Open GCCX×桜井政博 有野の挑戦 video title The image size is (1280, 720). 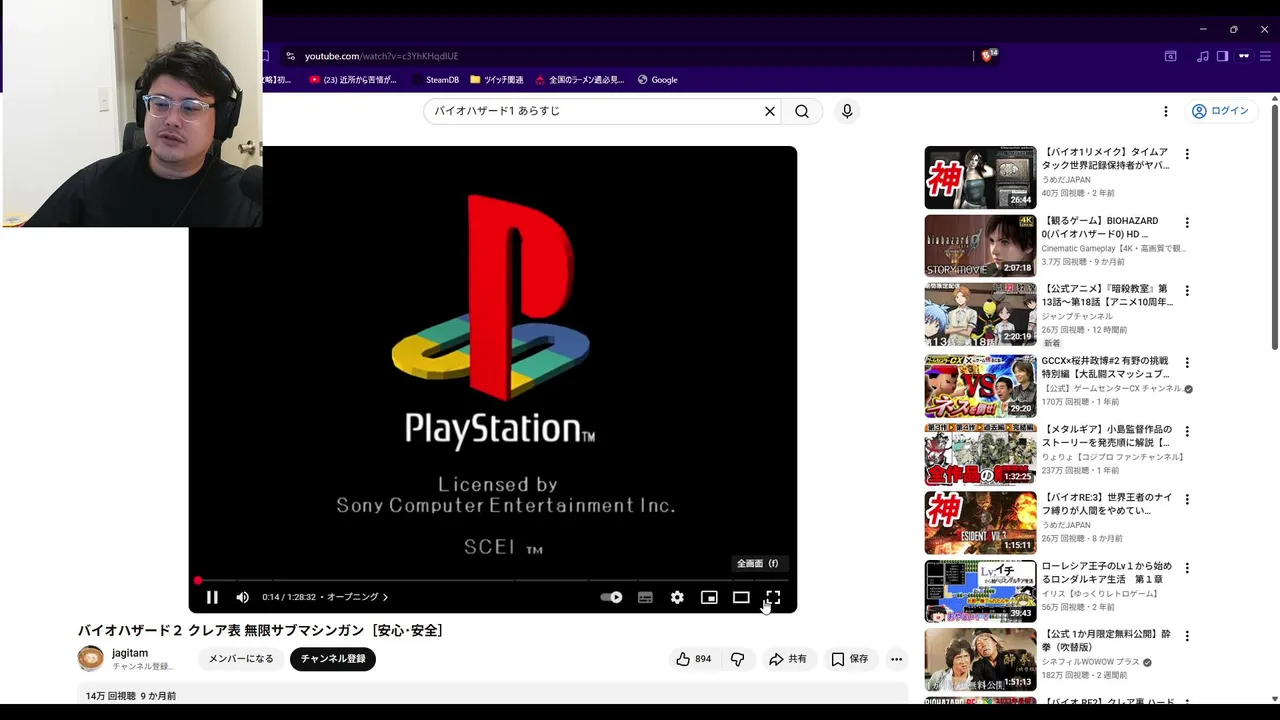[1106, 367]
